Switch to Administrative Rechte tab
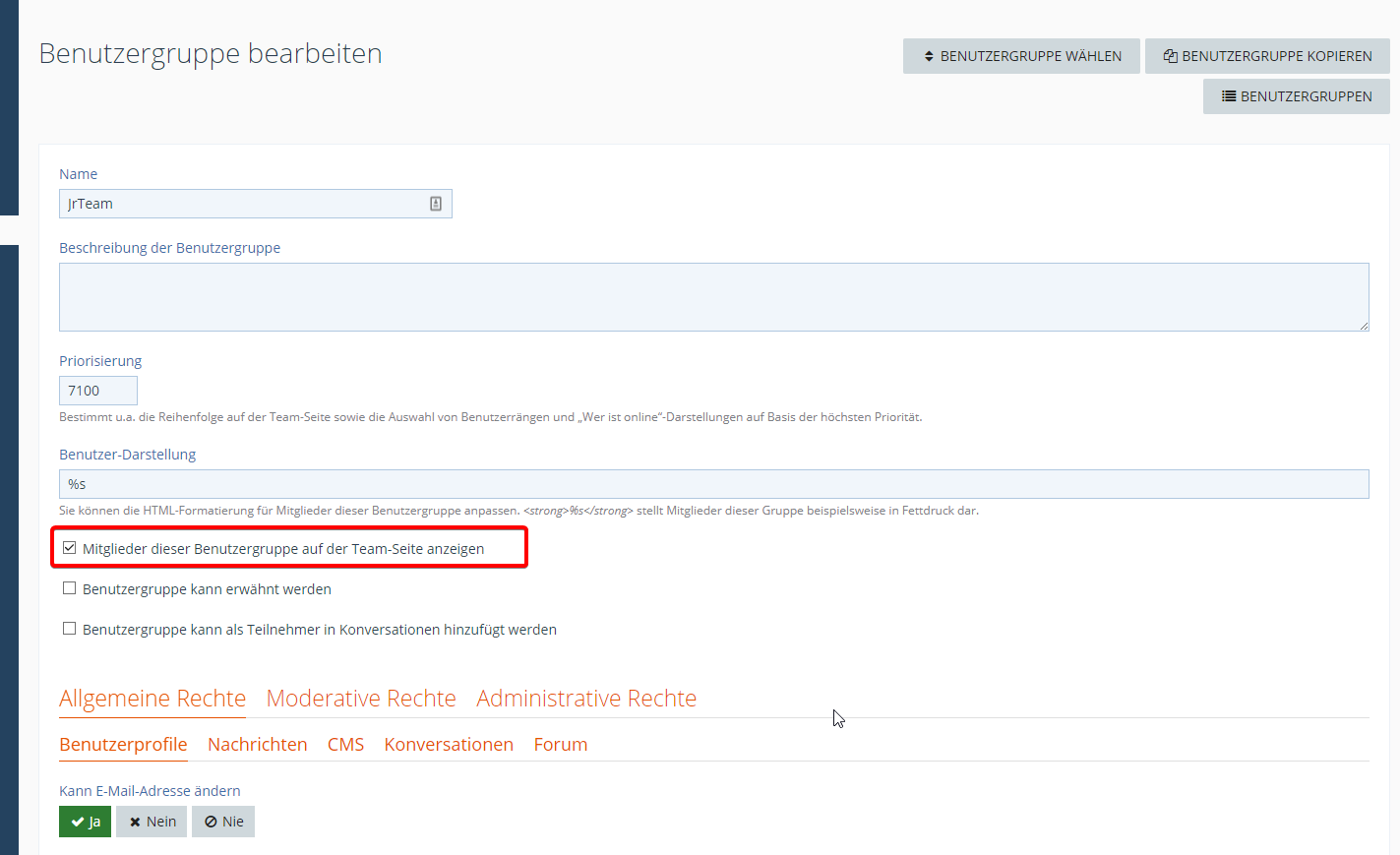Screen dimensions: 1400x855 (x=586, y=699)
